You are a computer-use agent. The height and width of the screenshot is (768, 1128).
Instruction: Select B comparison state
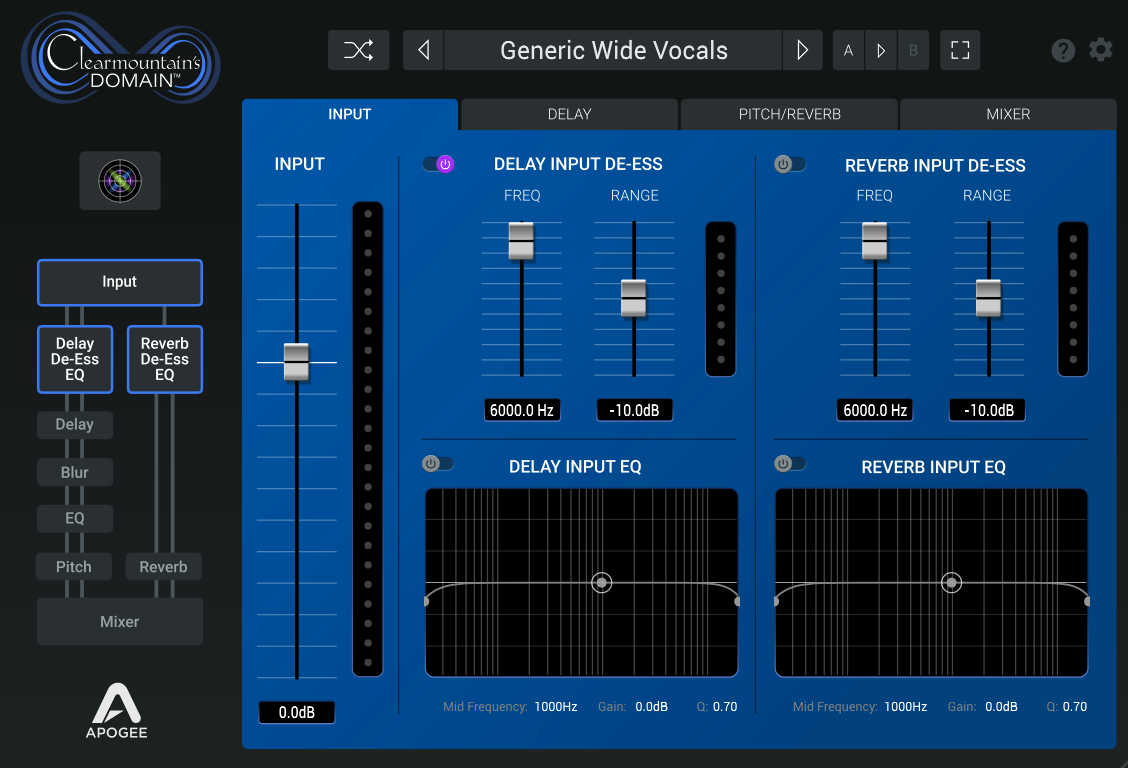(x=914, y=50)
